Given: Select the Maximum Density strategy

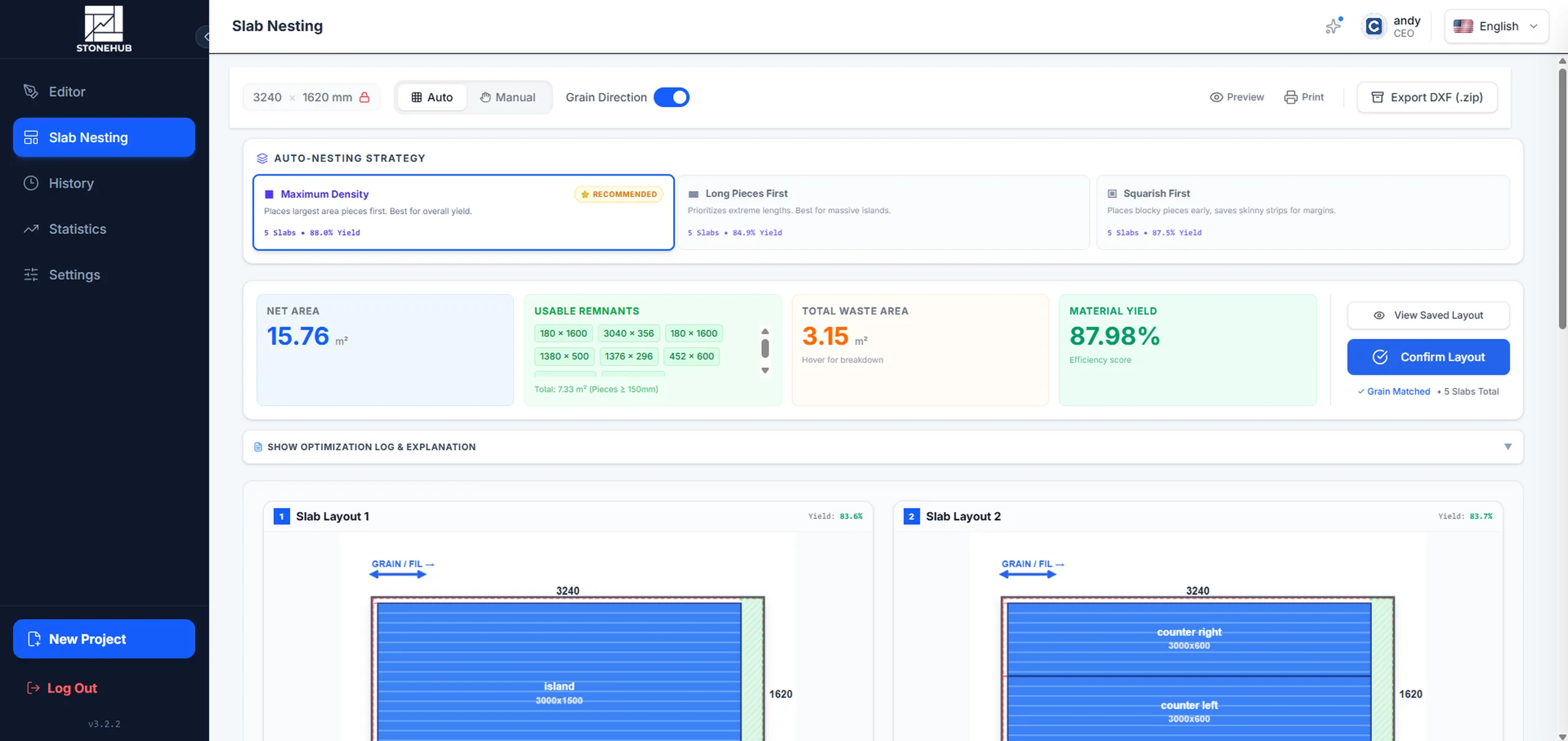Looking at the screenshot, I should (464, 213).
